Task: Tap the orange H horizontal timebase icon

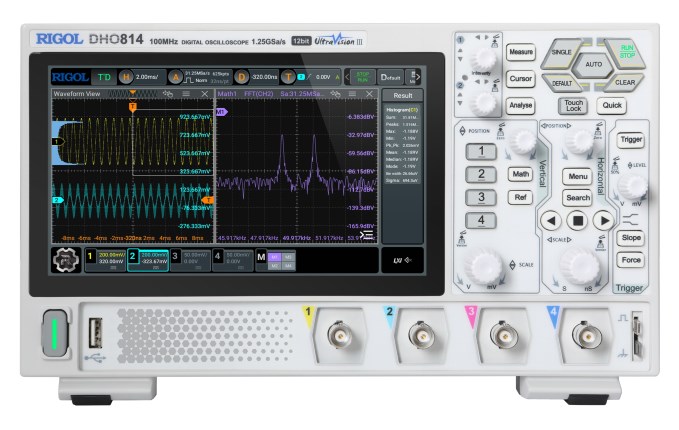Action: pyautogui.click(x=126, y=78)
